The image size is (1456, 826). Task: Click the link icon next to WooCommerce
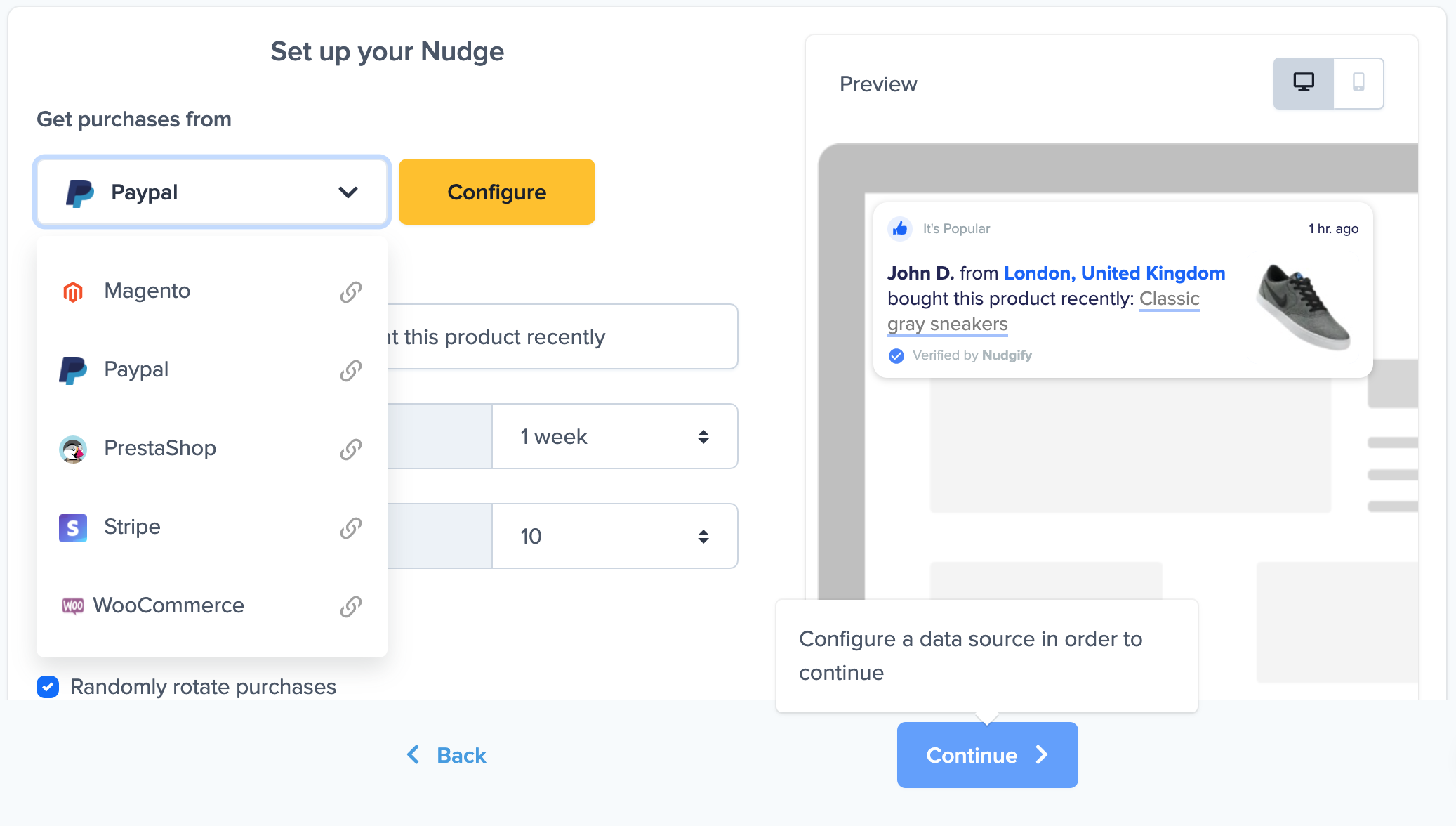[x=351, y=606]
